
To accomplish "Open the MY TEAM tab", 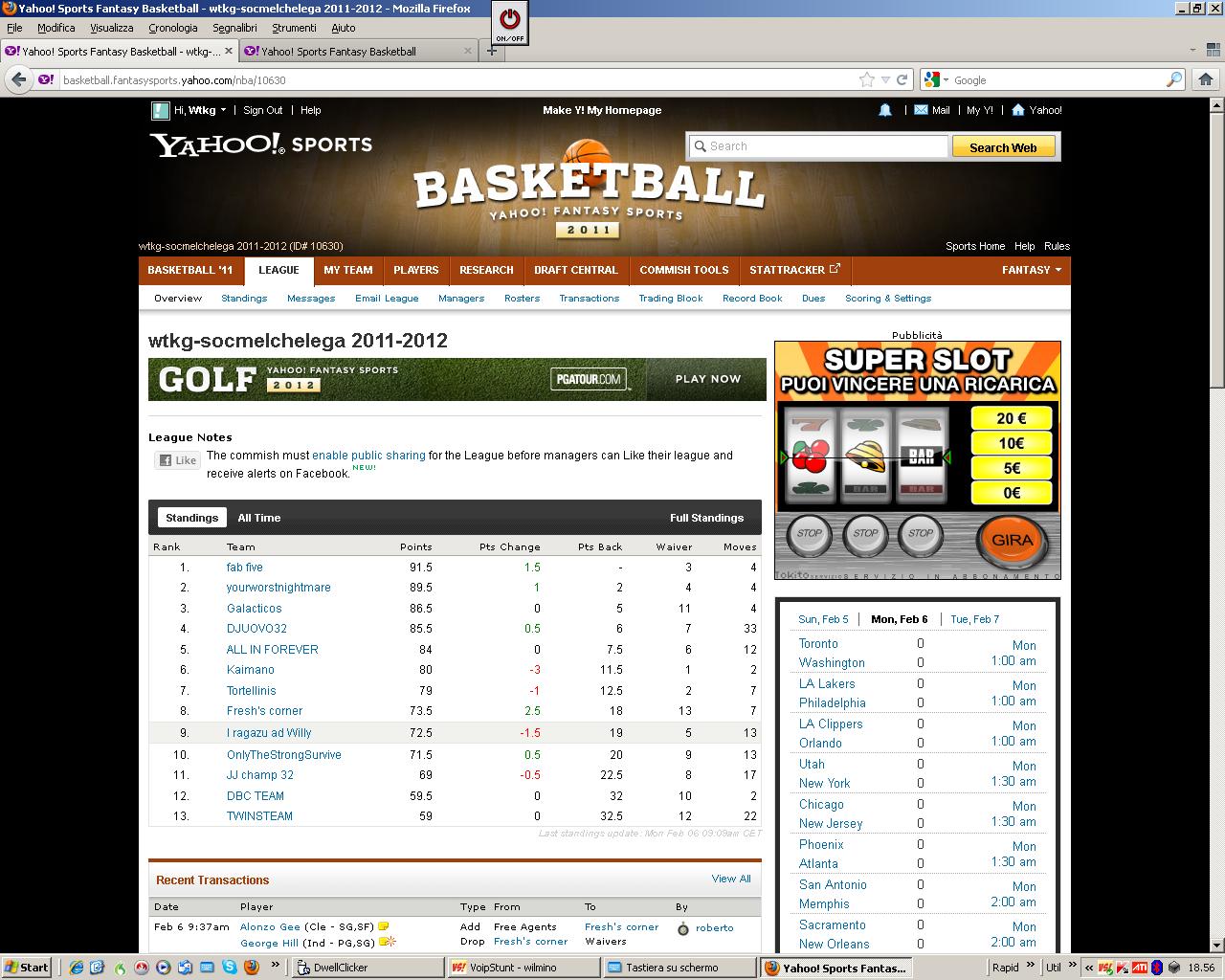I will point(347,270).
